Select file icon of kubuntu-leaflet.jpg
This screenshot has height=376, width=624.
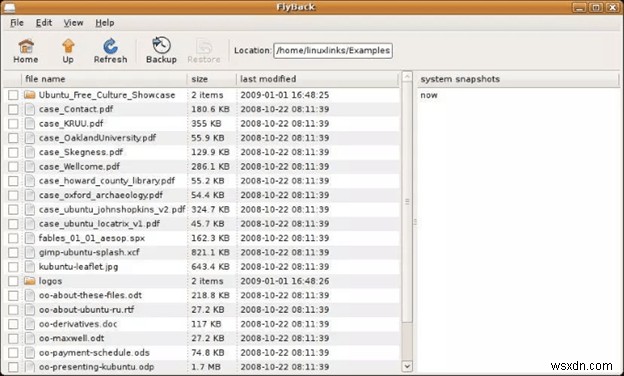[x=30, y=267]
